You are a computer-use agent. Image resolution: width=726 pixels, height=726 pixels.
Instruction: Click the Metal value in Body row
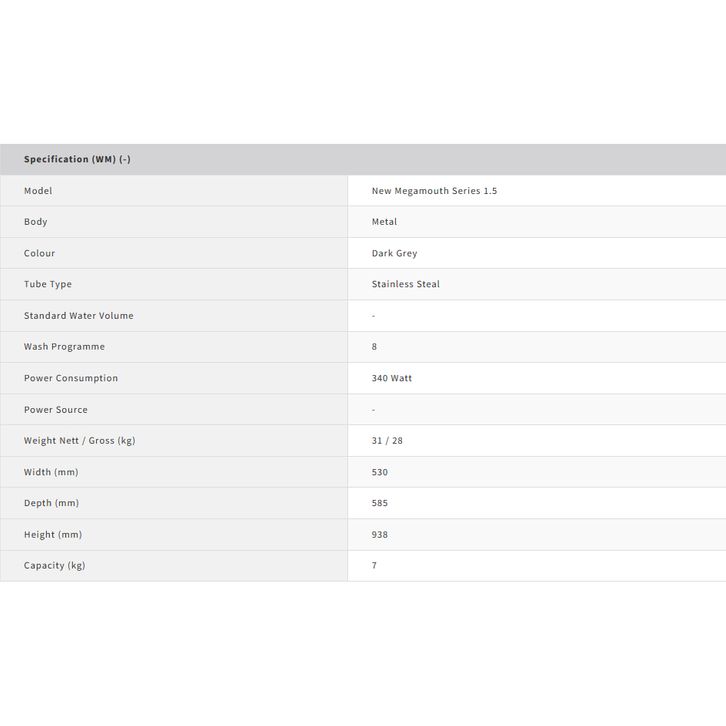(384, 222)
